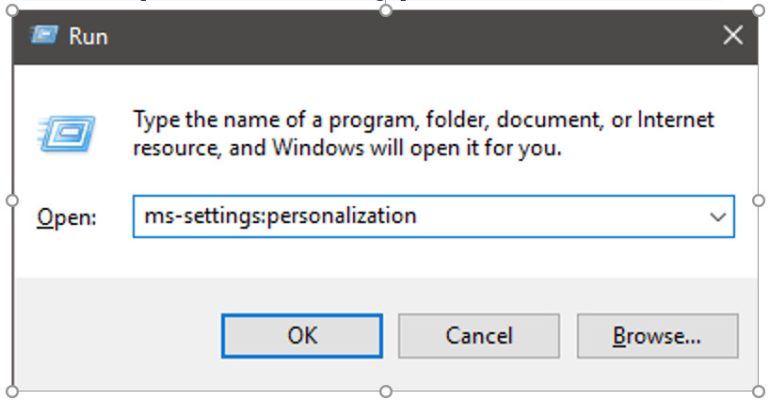Click the large Run program icon
769x400 pixels.
[66, 134]
